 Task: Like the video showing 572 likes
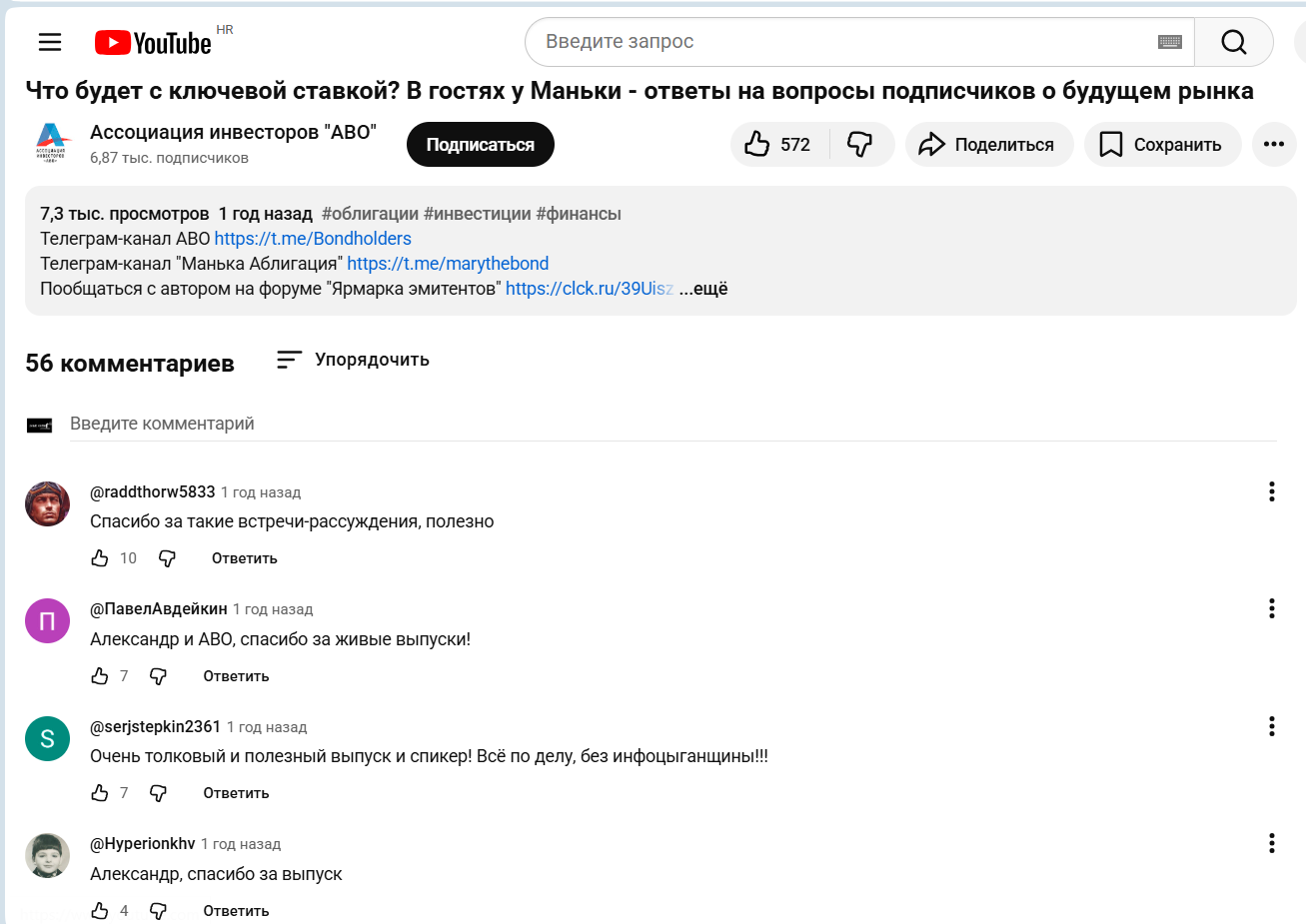pos(777,144)
